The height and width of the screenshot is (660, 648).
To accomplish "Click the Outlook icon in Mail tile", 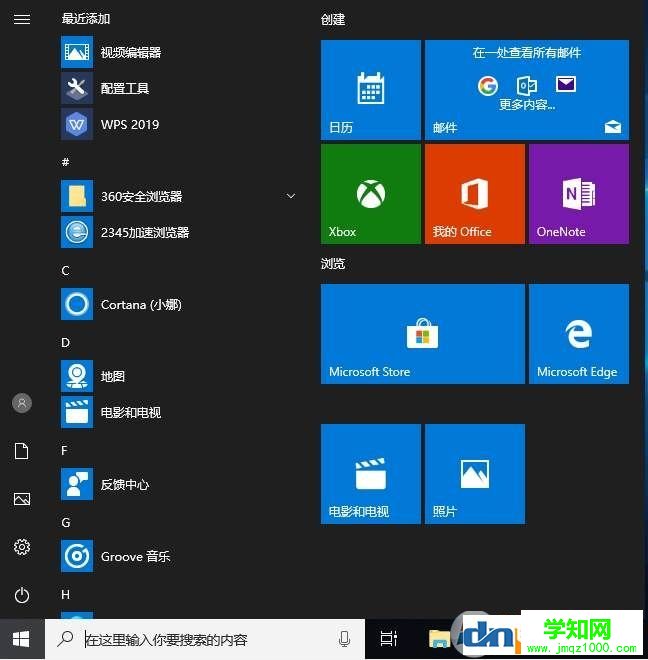I will [x=526, y=85].
